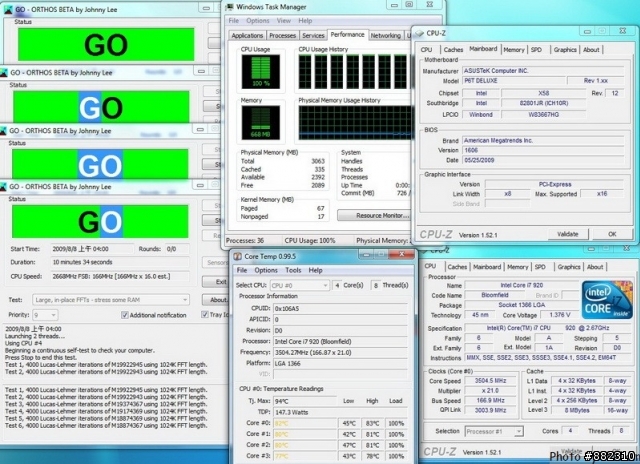Select Memory tab in lower CPU-Z window
This screenshot has height=464, width=640.
coord(518,267)
